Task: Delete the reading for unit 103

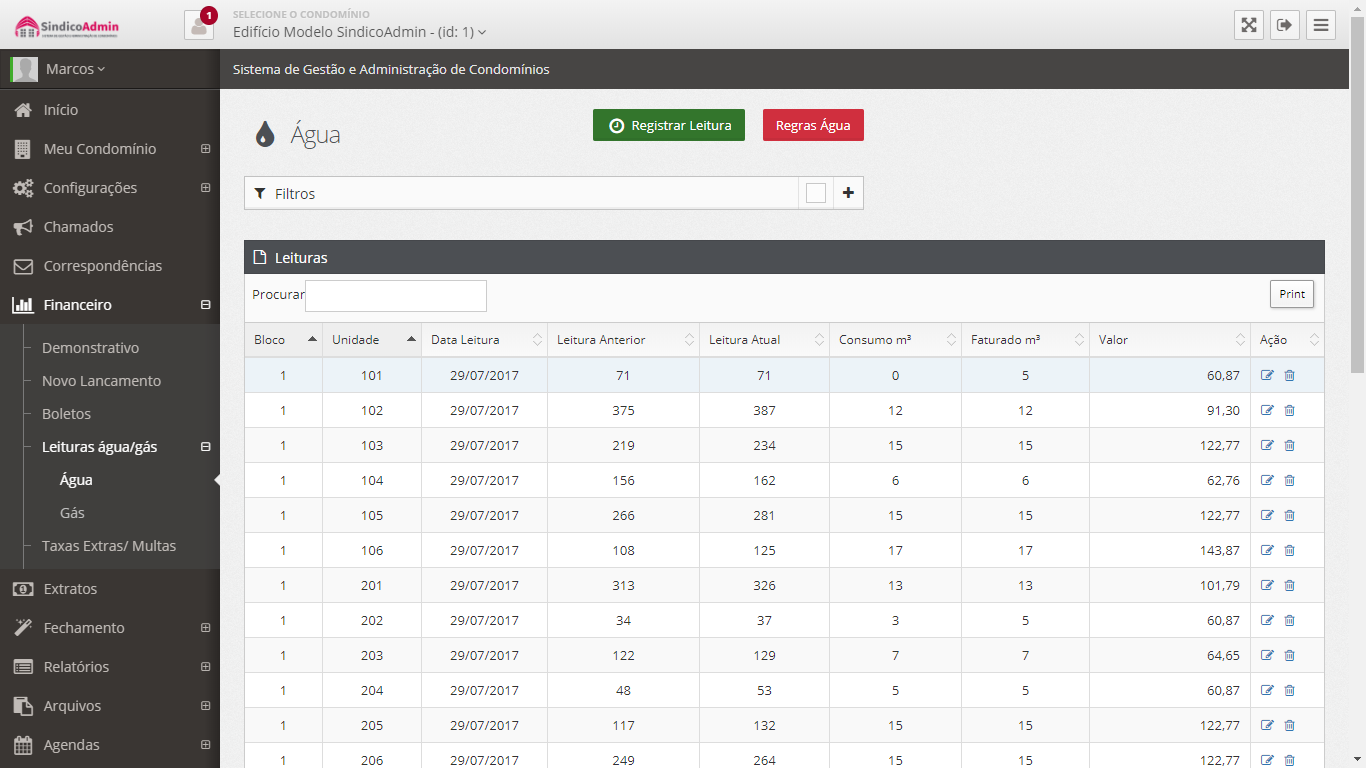Action: tap(1289, 445)
